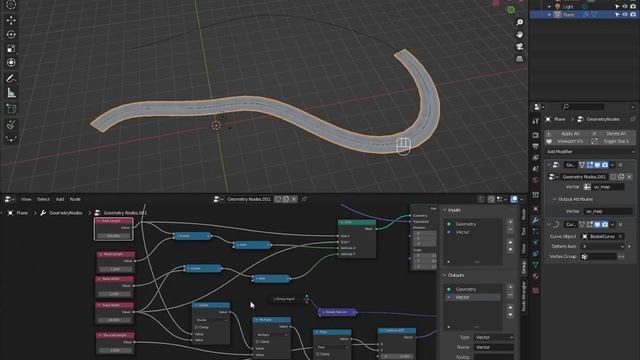The image size is (640, 360).
Task: Open socket Type dropdown showing Vector
Action: [493, 338]
